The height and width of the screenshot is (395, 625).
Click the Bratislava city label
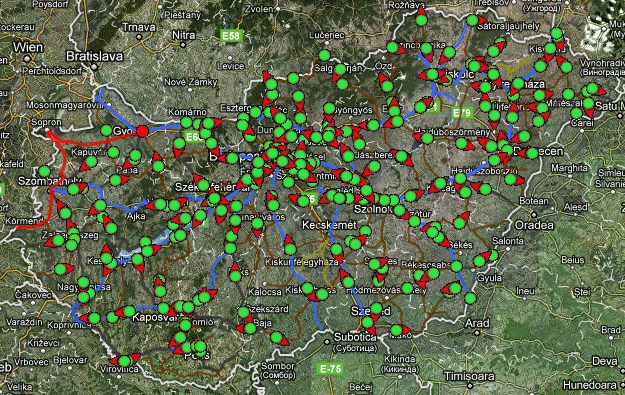point(94,56)
